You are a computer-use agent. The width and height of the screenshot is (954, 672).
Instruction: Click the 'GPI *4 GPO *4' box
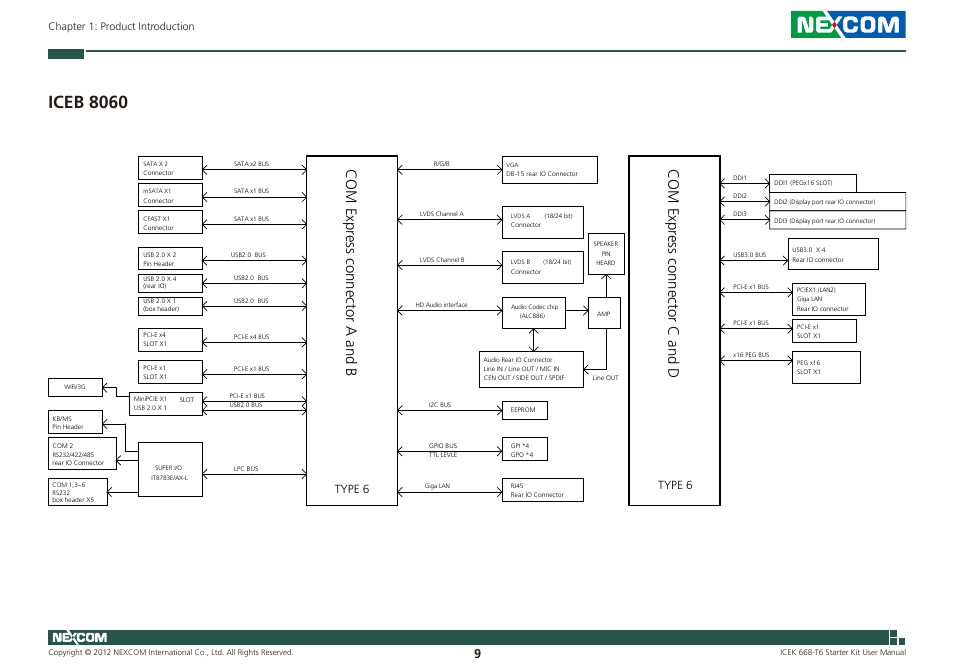(x=524, y=449)
